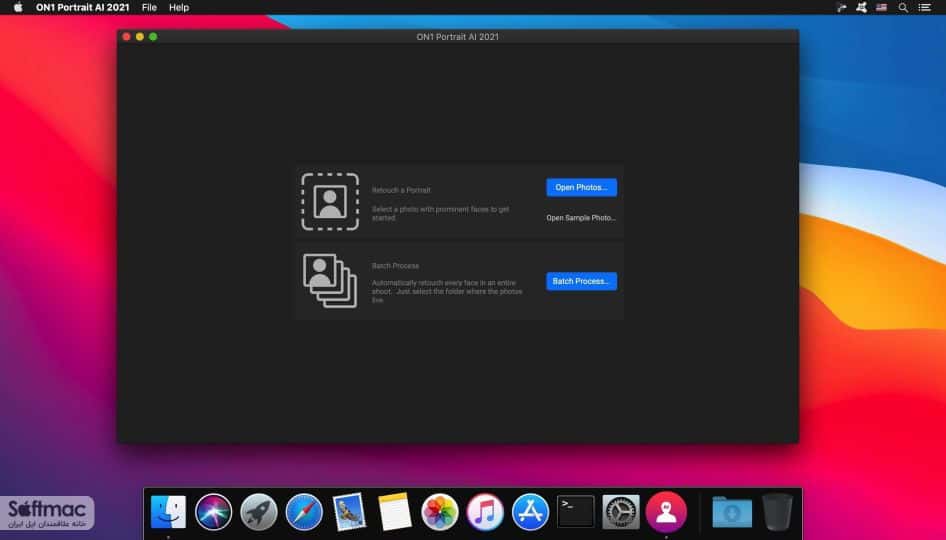Launch Siri from the dock

[214, 512]
